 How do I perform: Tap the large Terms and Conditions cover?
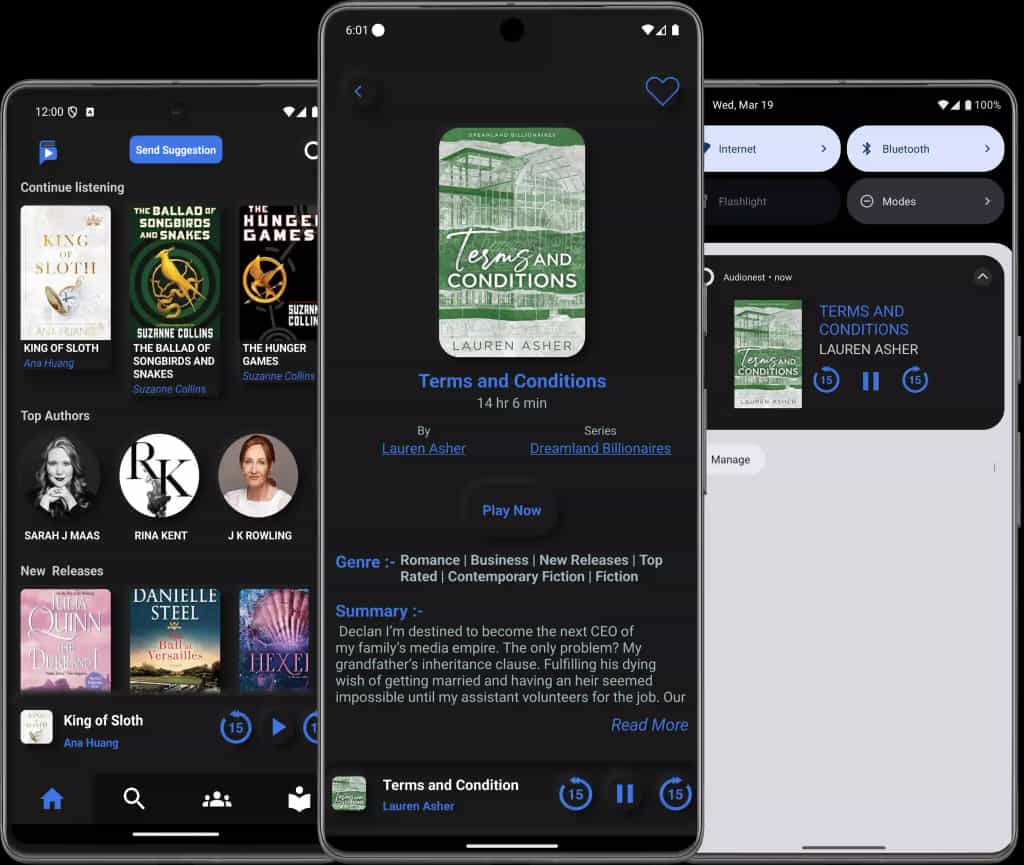coord(512,242)
